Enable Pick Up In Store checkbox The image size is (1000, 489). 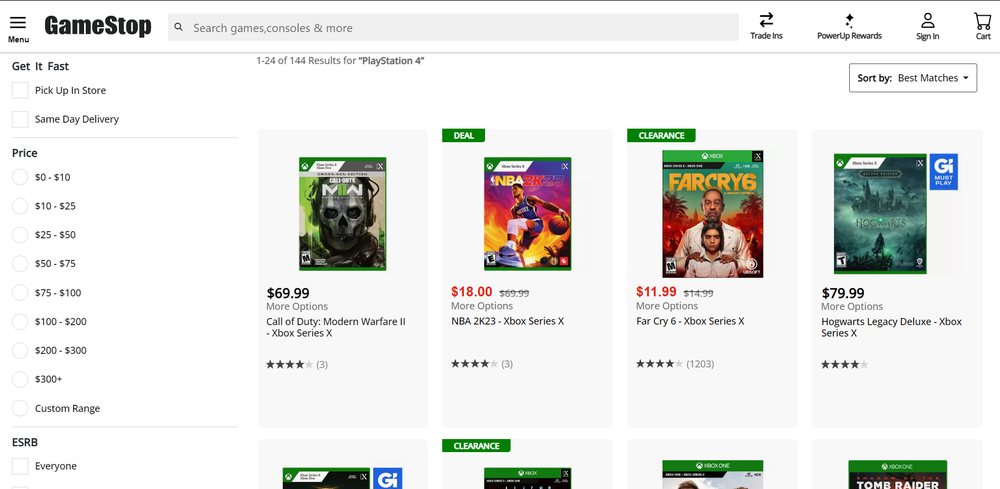pyautogui.click(x=20, y=91)
